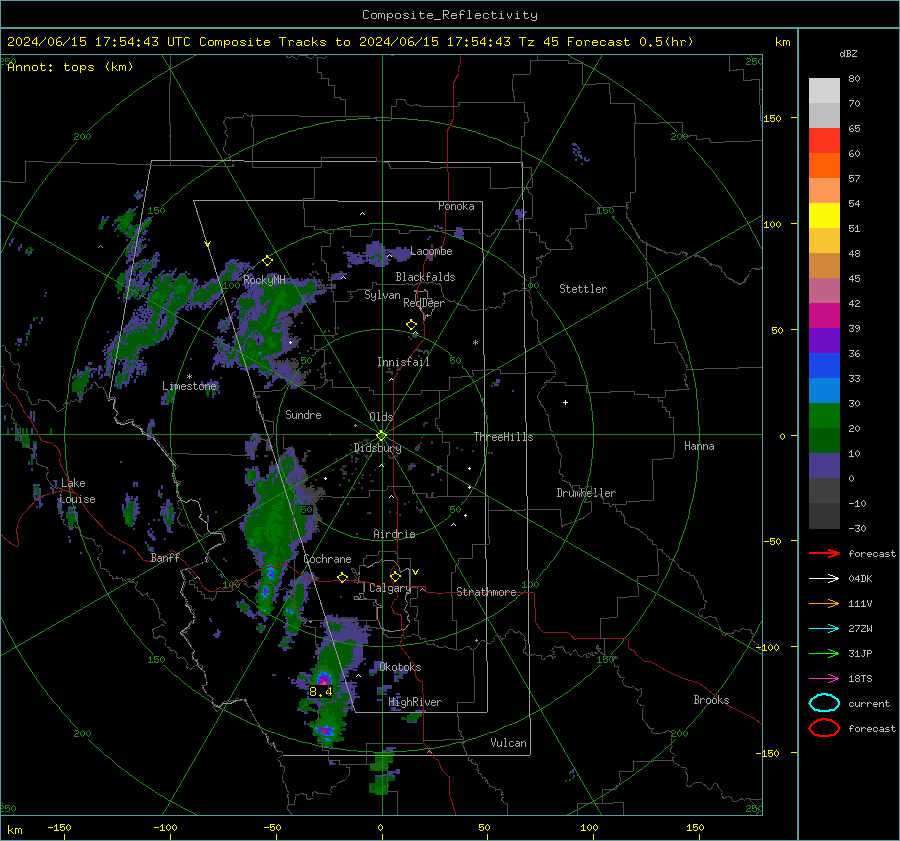
Task: Select the yellow diamond above RockyMH
Action: pyautogui.click(x=267, y=261)
